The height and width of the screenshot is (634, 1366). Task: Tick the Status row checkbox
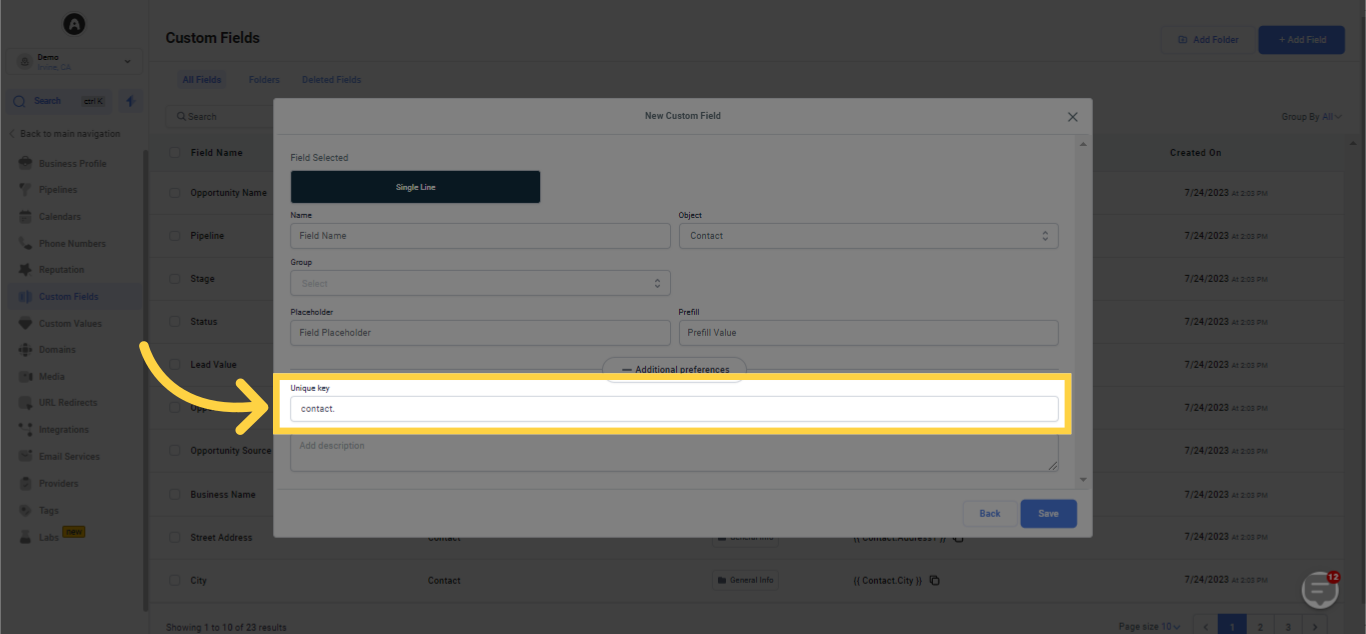[175, 322]
